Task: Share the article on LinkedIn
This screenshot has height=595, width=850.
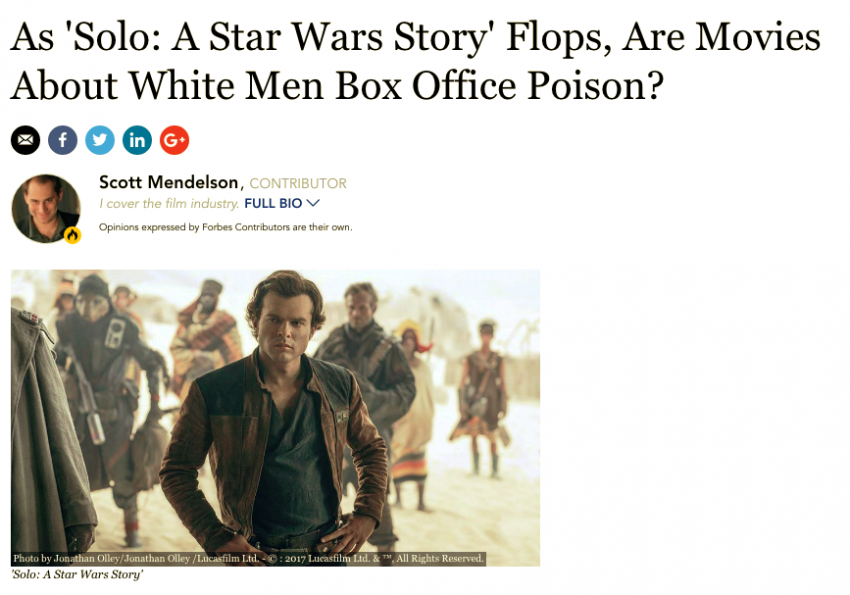Action: (137, 140)
